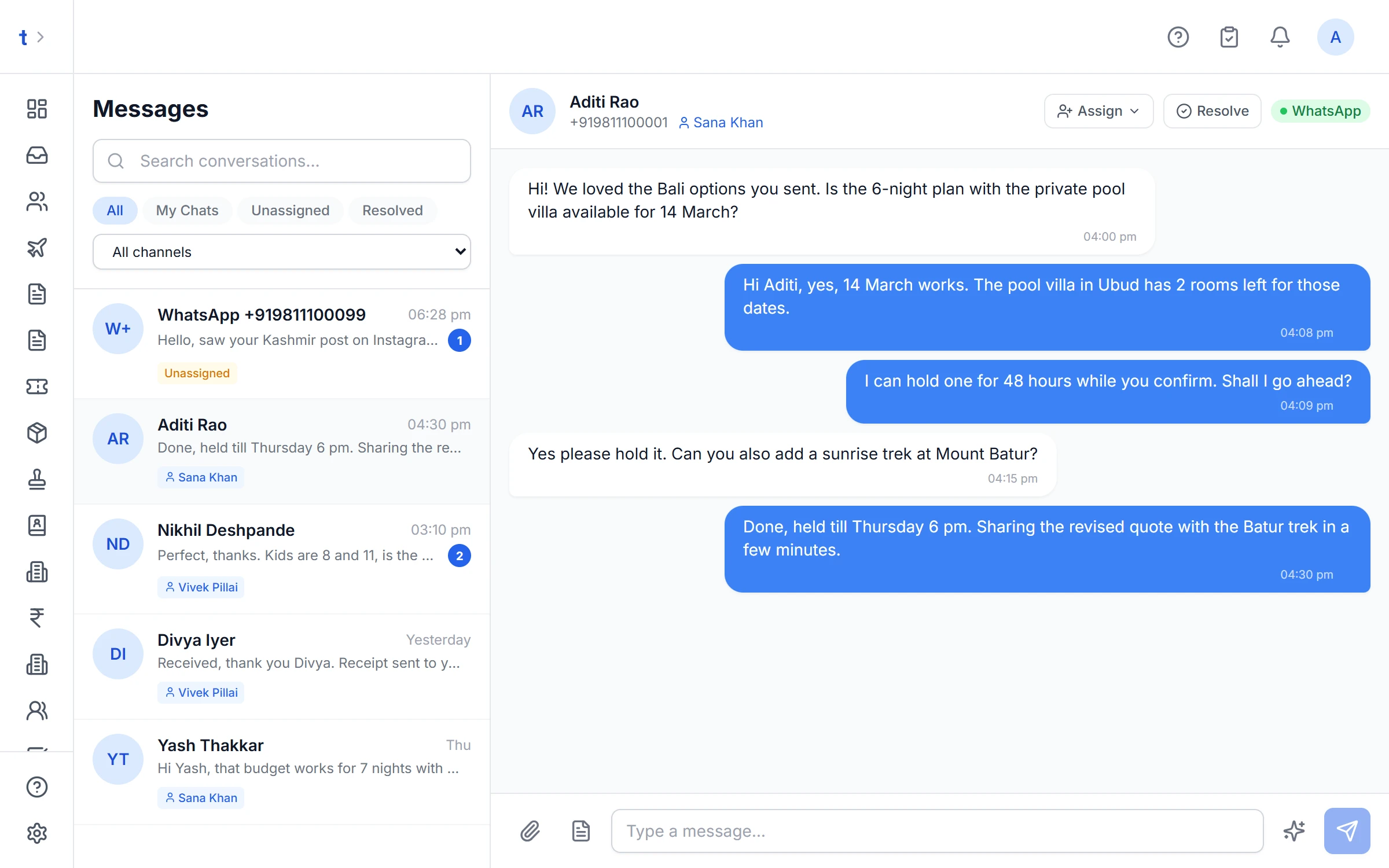Open the building icon below the rupee symbol
This screenshot has height=868, width=1389.
(37, 664)
